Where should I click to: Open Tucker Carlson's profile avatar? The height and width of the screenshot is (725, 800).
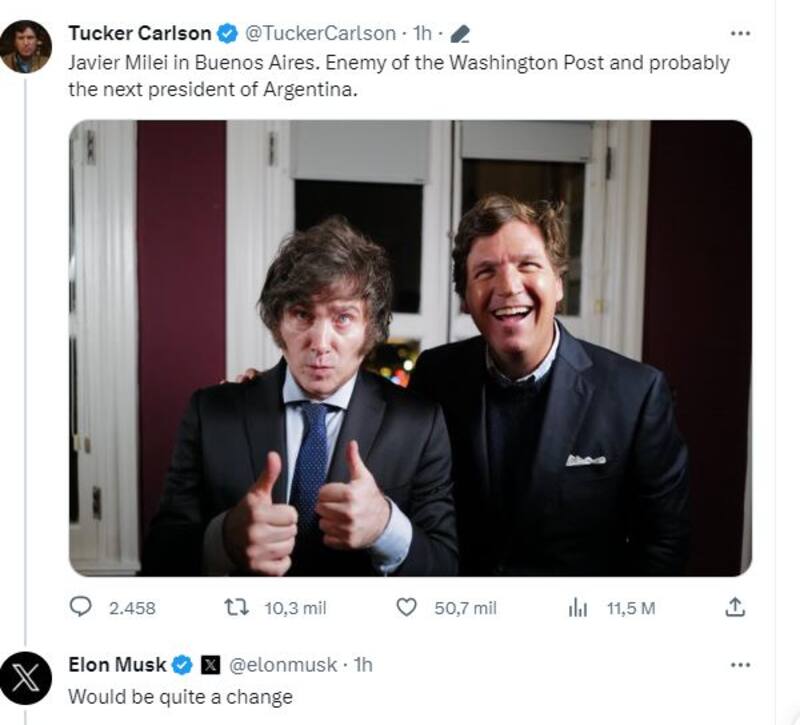coord(25,47)
